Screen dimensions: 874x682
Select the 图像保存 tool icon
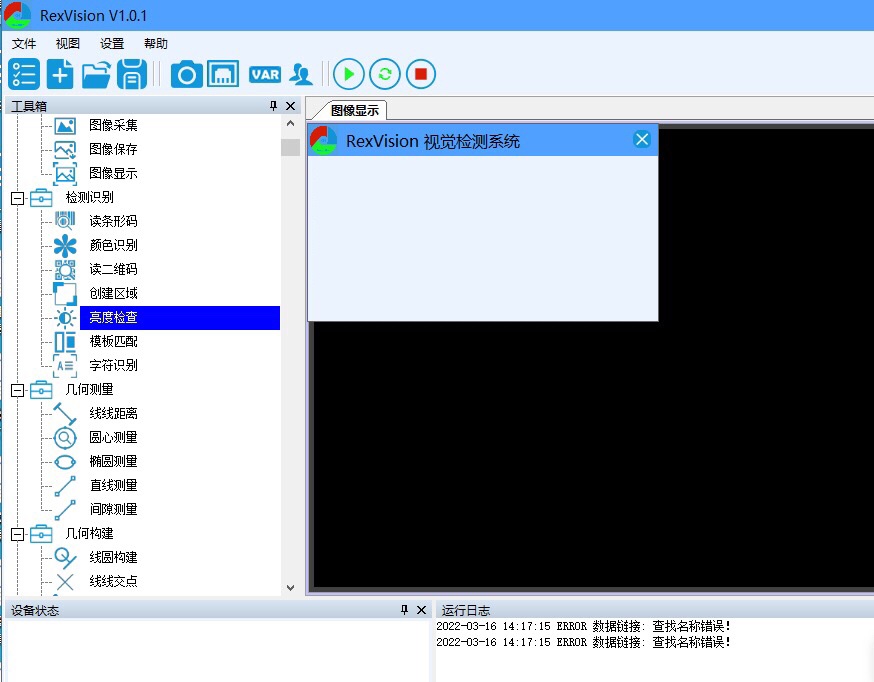(x=65, y=149)
